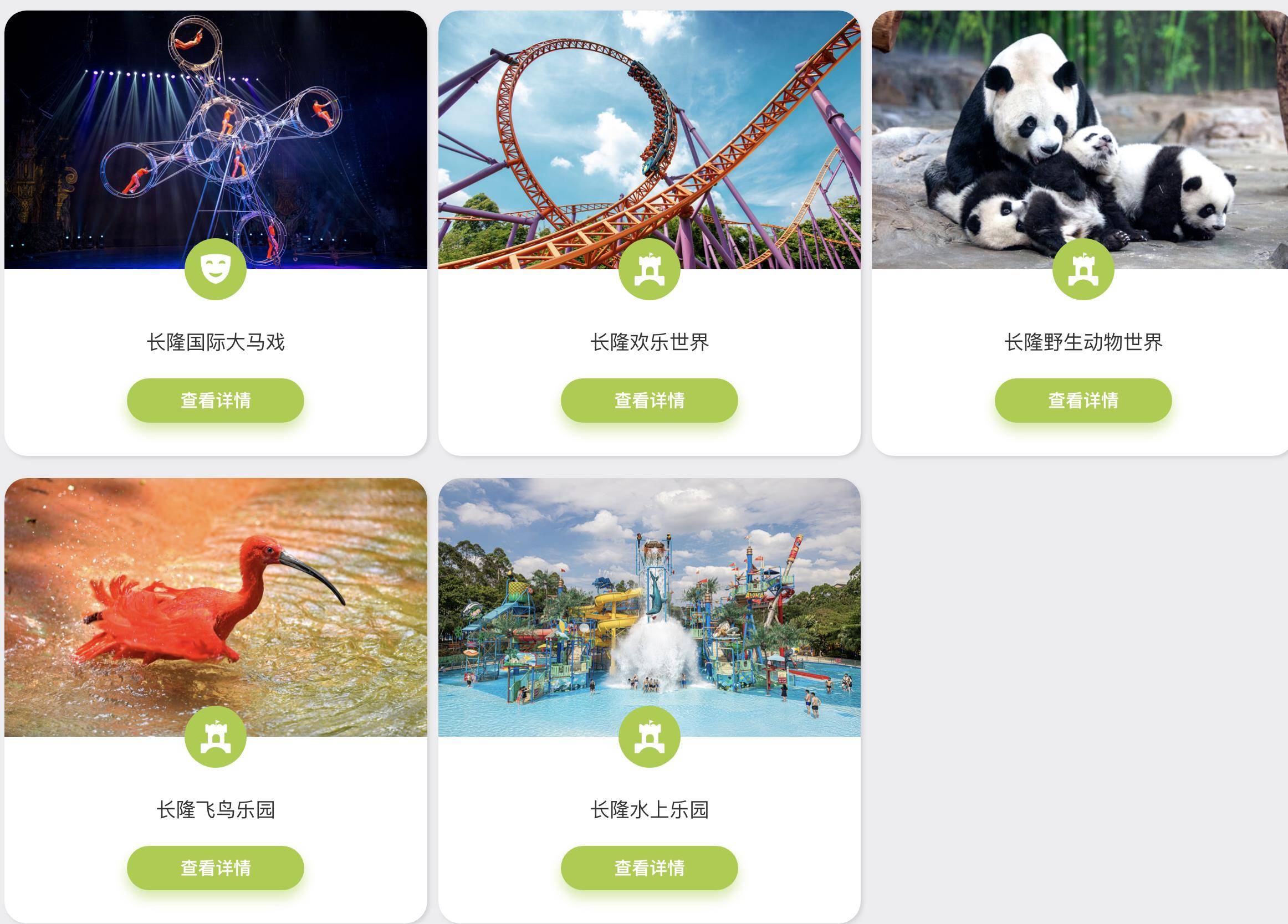Click the 长隆野生动物世界 title text
The image size is (1288, 924).
pyautogui.click(x=1083, y=342)
